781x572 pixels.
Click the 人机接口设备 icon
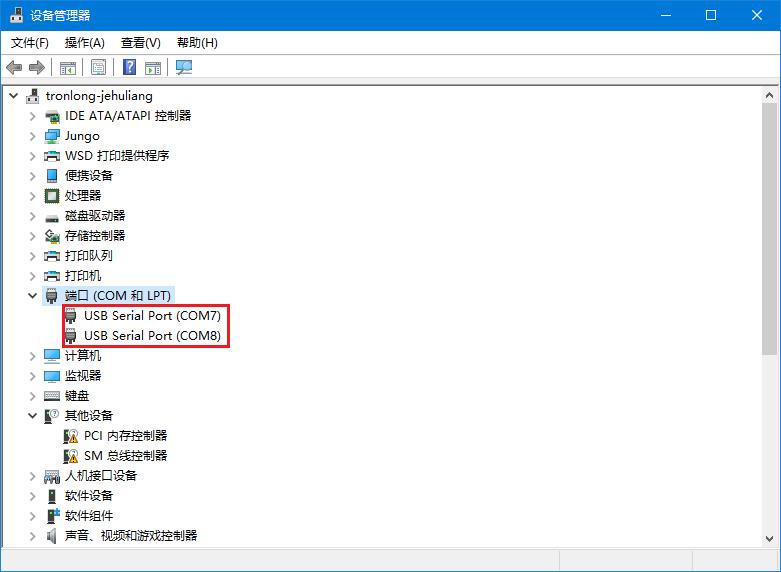tap(52, 476)
